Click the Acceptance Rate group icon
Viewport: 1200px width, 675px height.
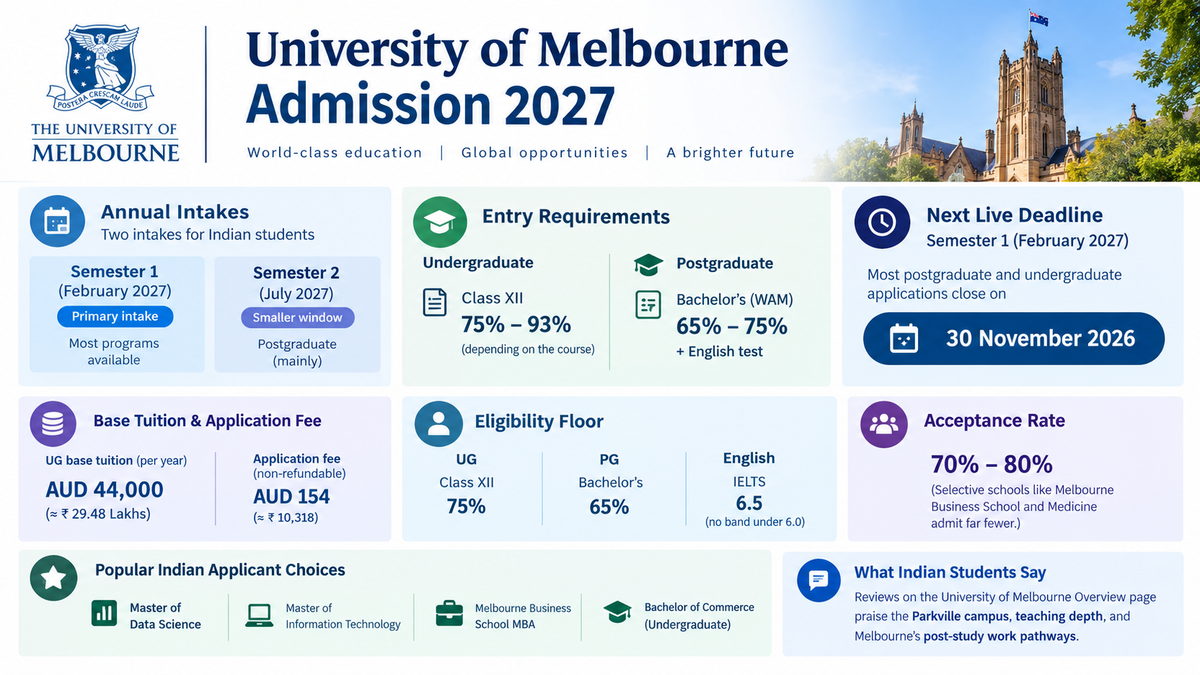point(884,424)
